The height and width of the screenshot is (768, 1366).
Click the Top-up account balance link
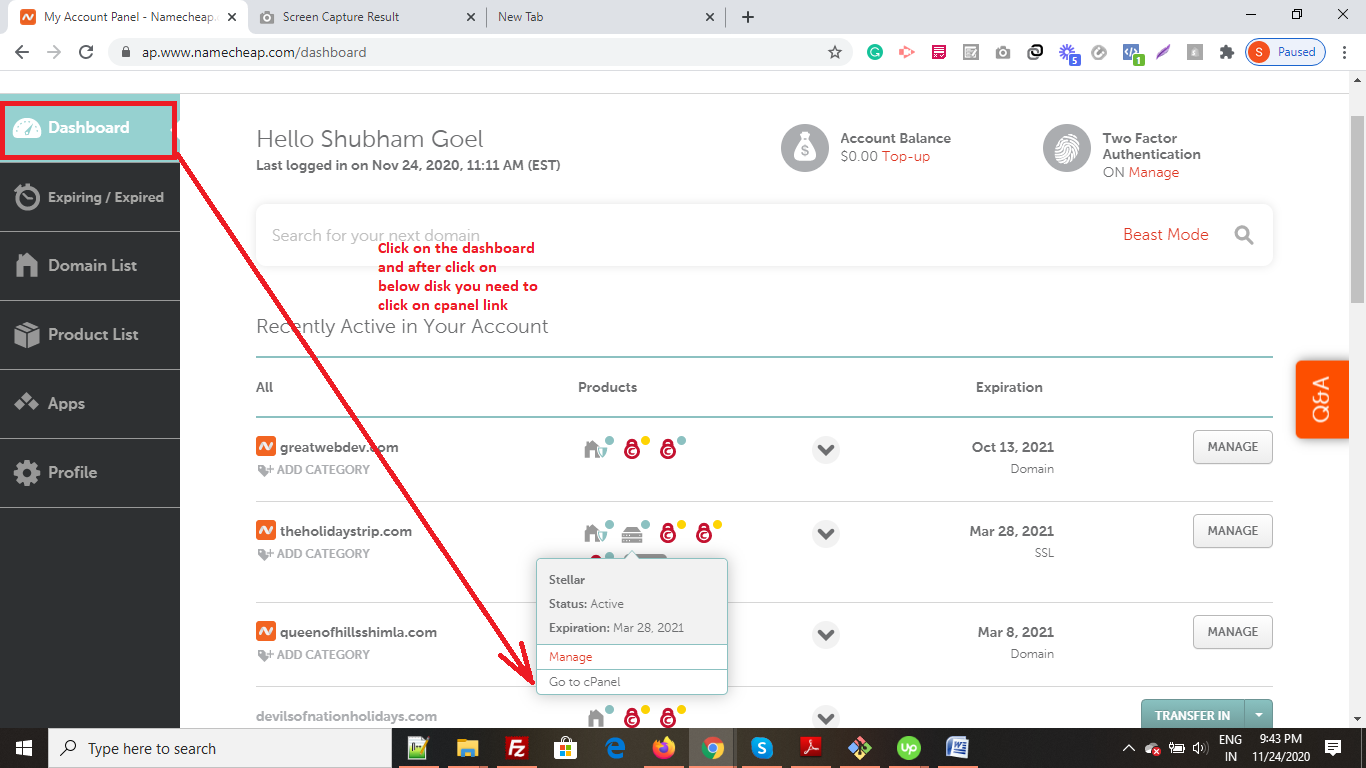click(905, 156)
